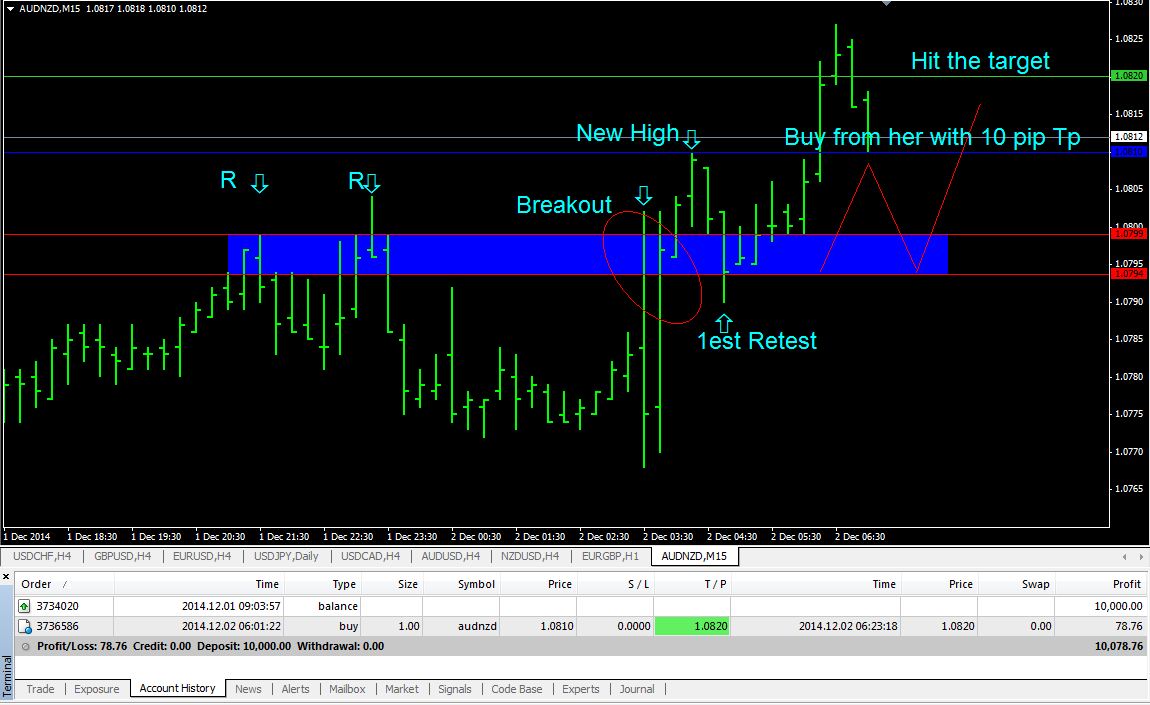Viewport: 1150px width, 705px height.
Task: Select the Hit the target text label
Action: 979,61
